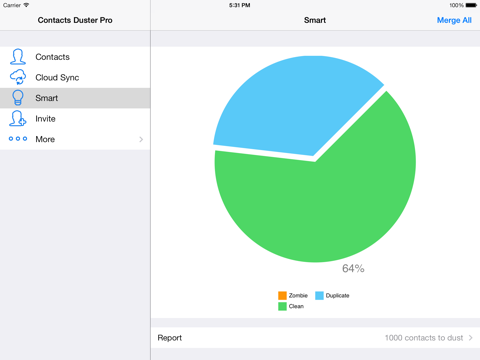Open the Invite sidebar item
This screenshot has width=480, height=360.
(75, 119)
